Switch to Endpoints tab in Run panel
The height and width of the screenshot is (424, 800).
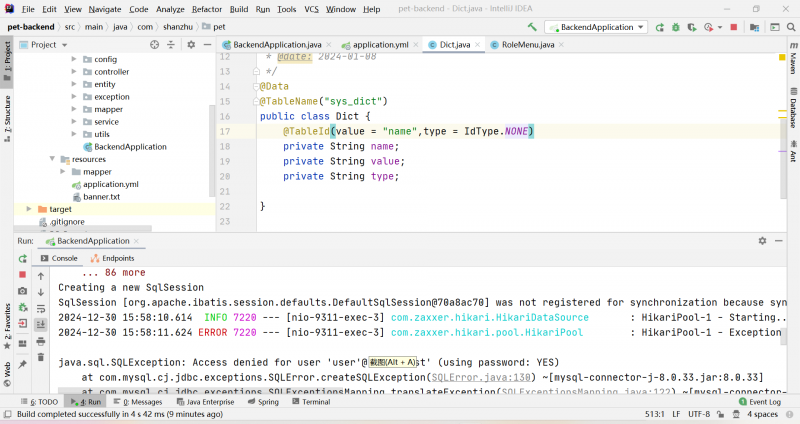point(113,258)
